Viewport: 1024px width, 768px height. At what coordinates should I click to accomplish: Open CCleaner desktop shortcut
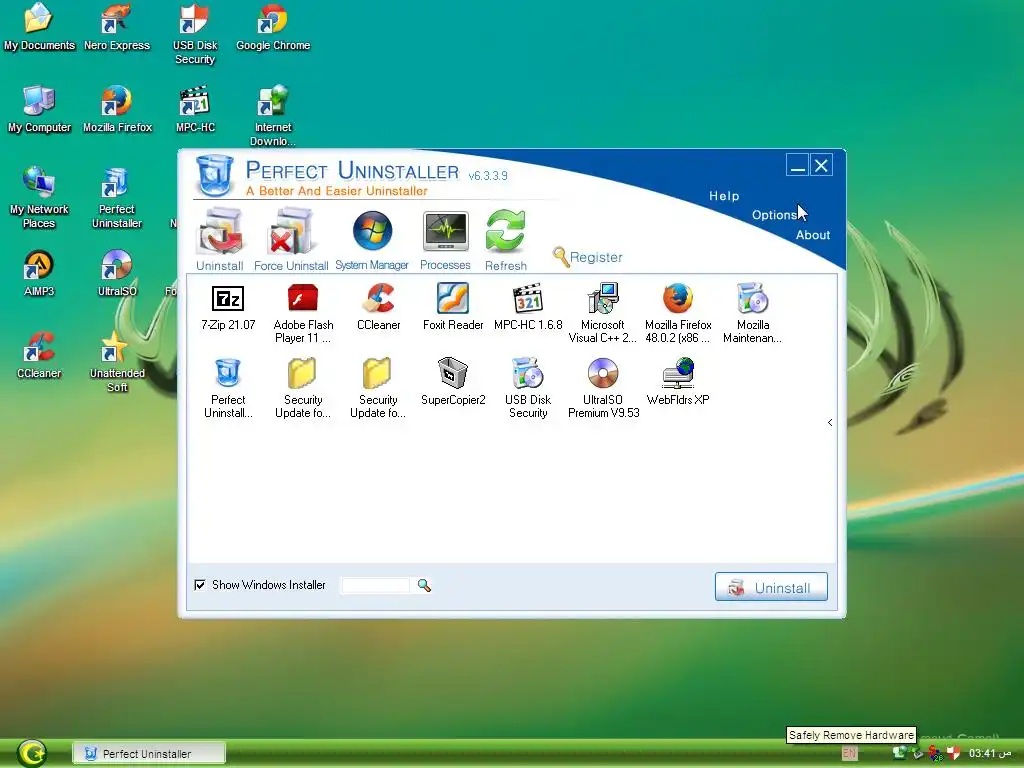point(39,355)
